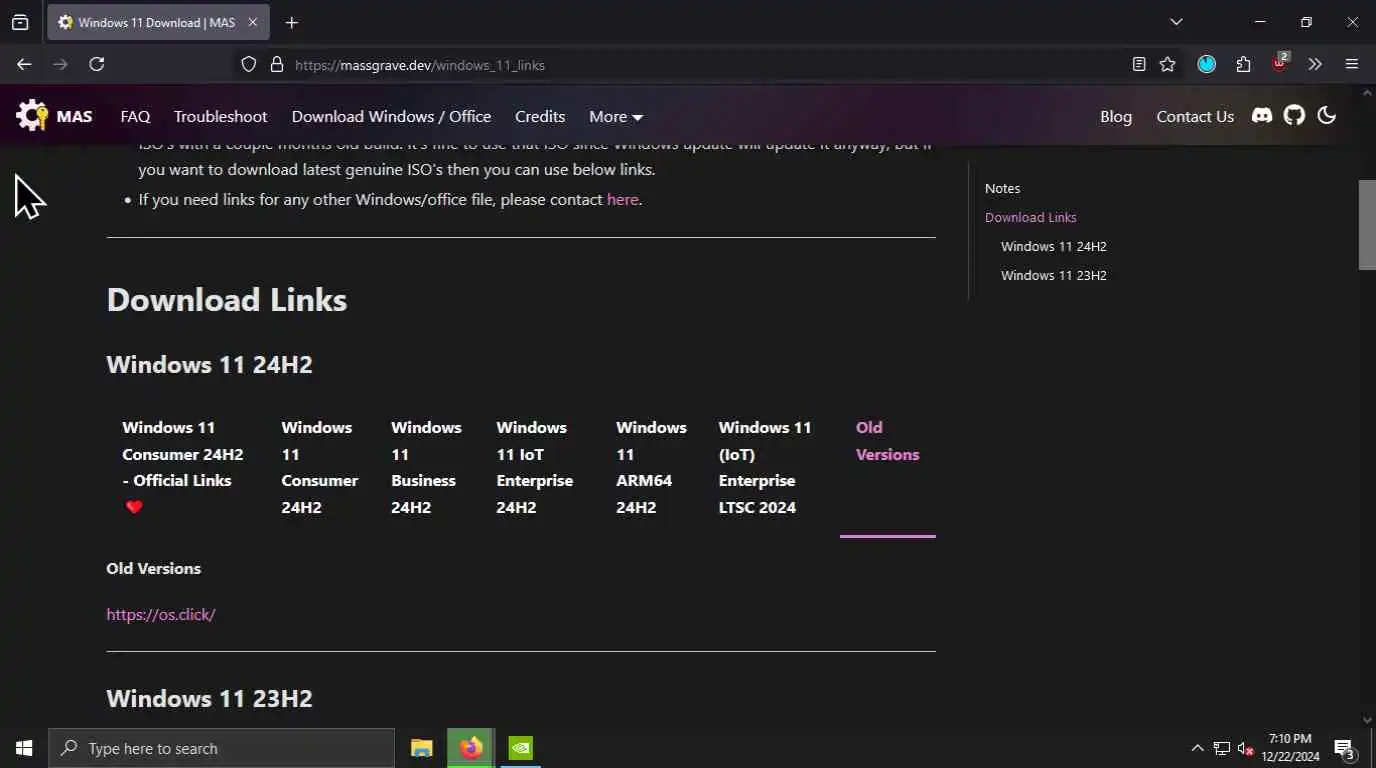Screen dimensions: 1376x768
Task: Click the site padlock security icon
Action: click(277, 64)
